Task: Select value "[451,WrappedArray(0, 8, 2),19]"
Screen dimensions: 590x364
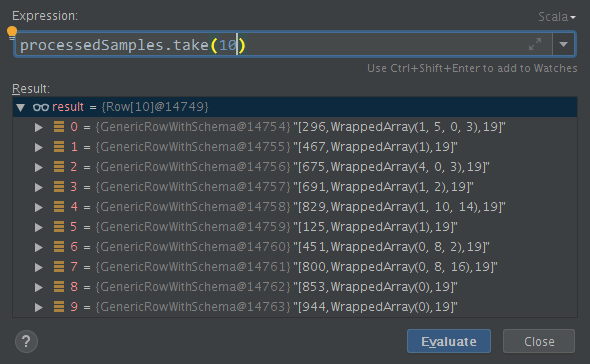Action: tap(391, 247)
